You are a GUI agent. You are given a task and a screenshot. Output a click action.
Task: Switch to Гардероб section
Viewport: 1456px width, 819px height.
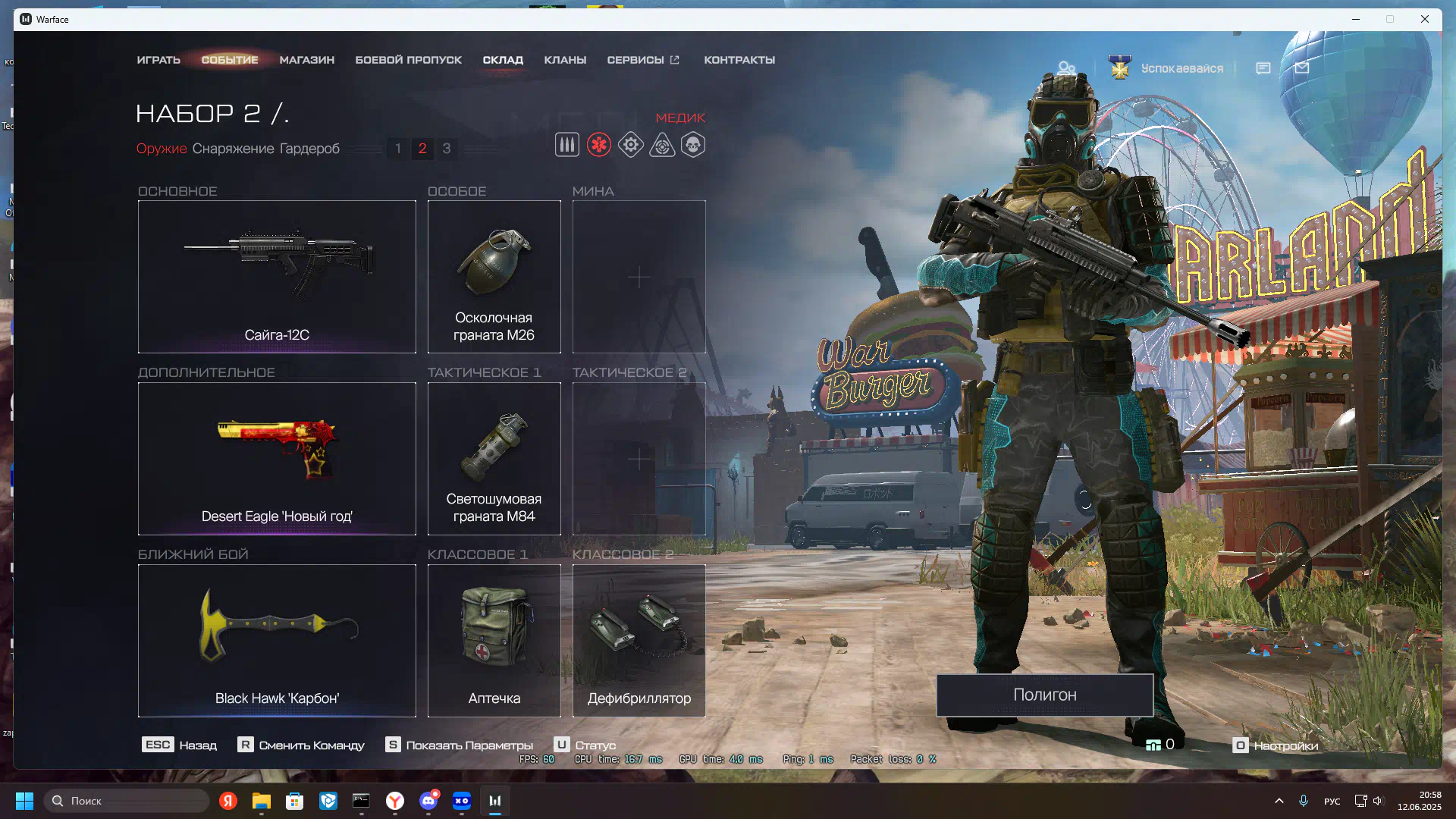point(309,149)
